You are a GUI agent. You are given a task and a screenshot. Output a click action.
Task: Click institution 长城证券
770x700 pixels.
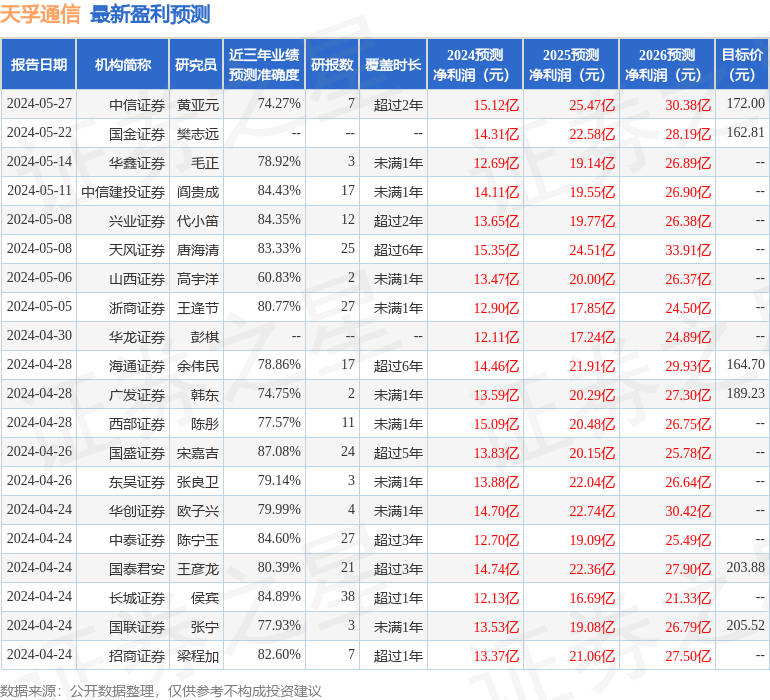coord(137,598)
